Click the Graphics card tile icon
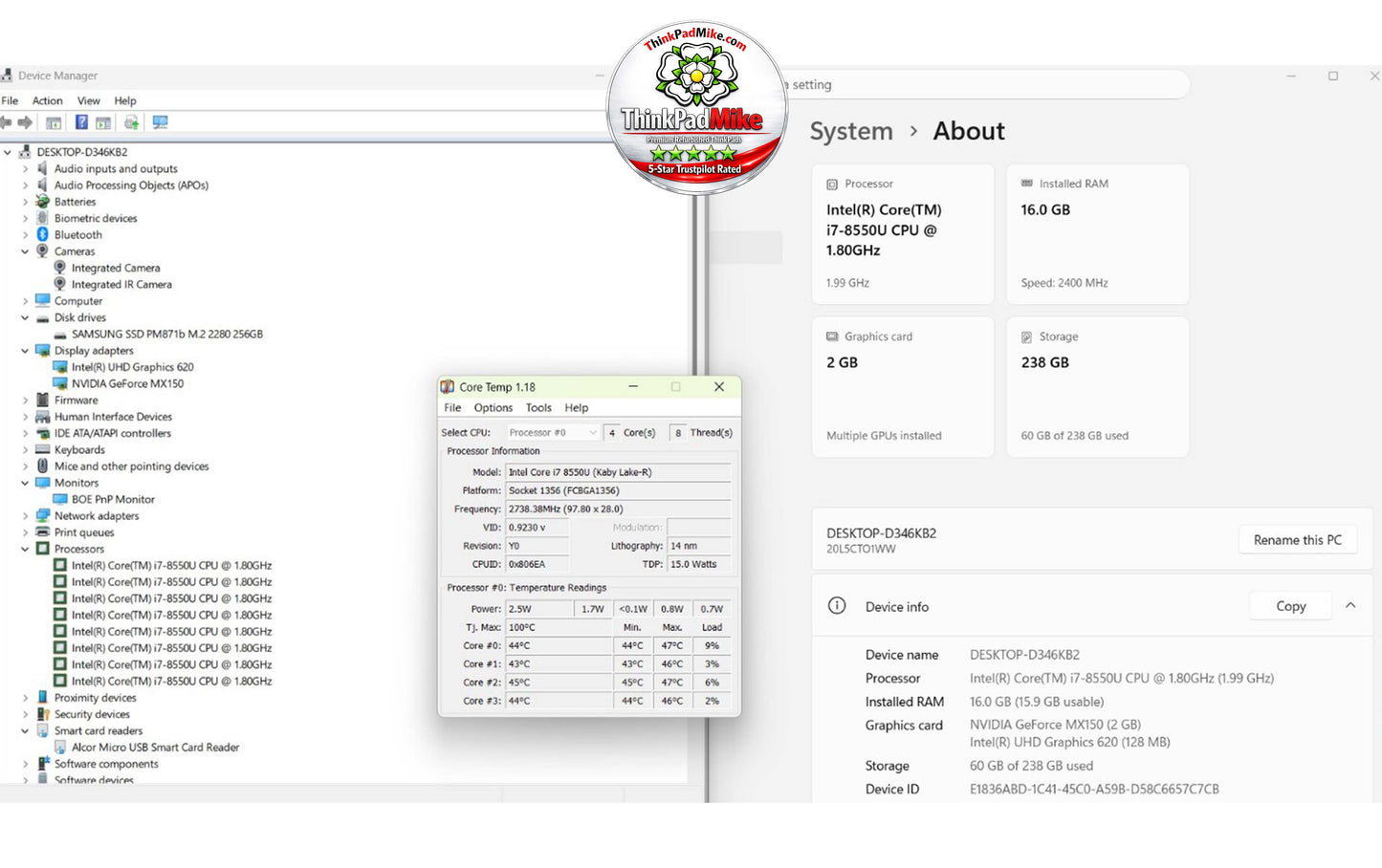The height and width of the screenshot is (868, 1382). click(x=832, y=336)
